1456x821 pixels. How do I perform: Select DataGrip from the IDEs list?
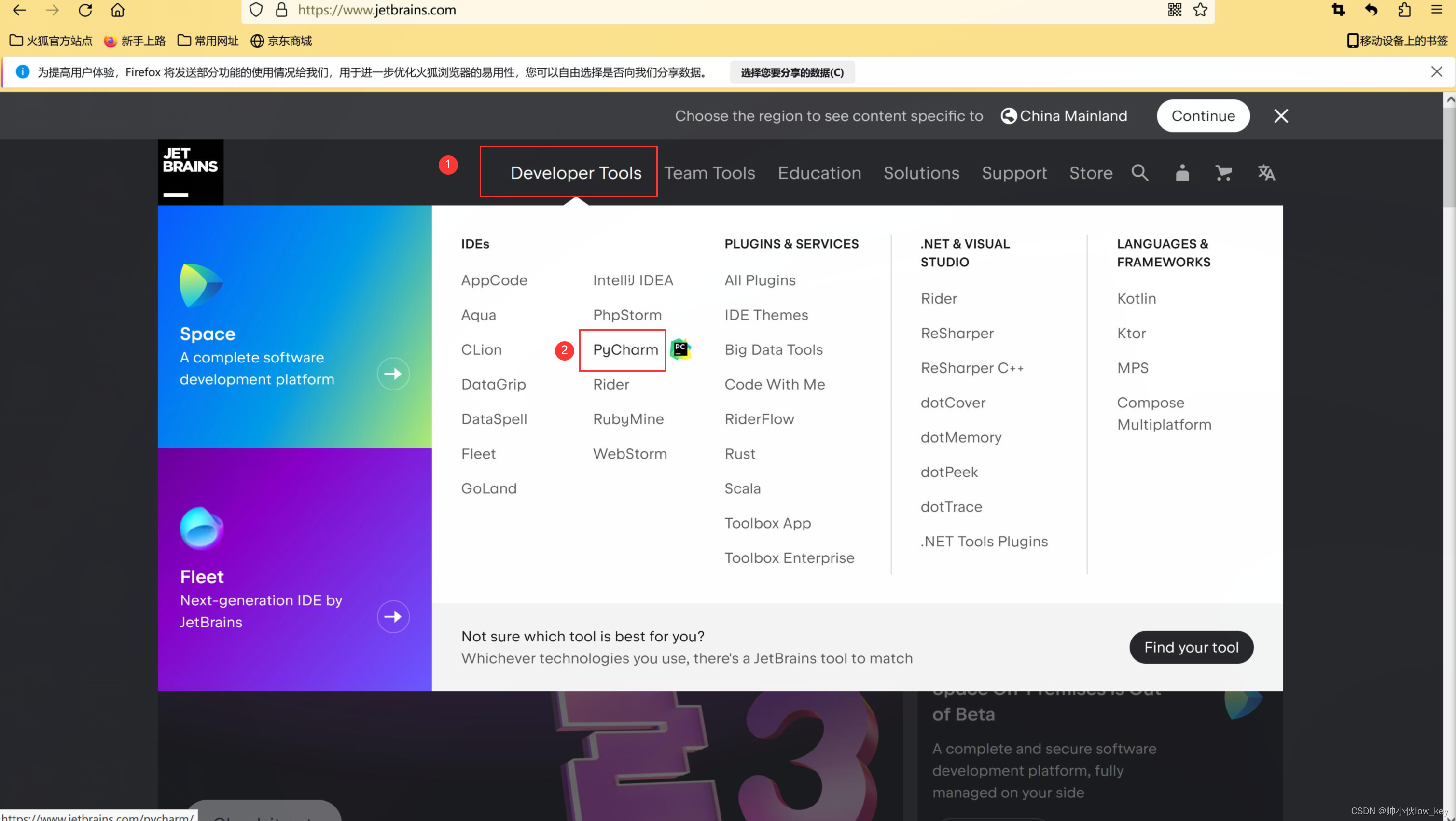pyautogui.click(x=493, y=384)
